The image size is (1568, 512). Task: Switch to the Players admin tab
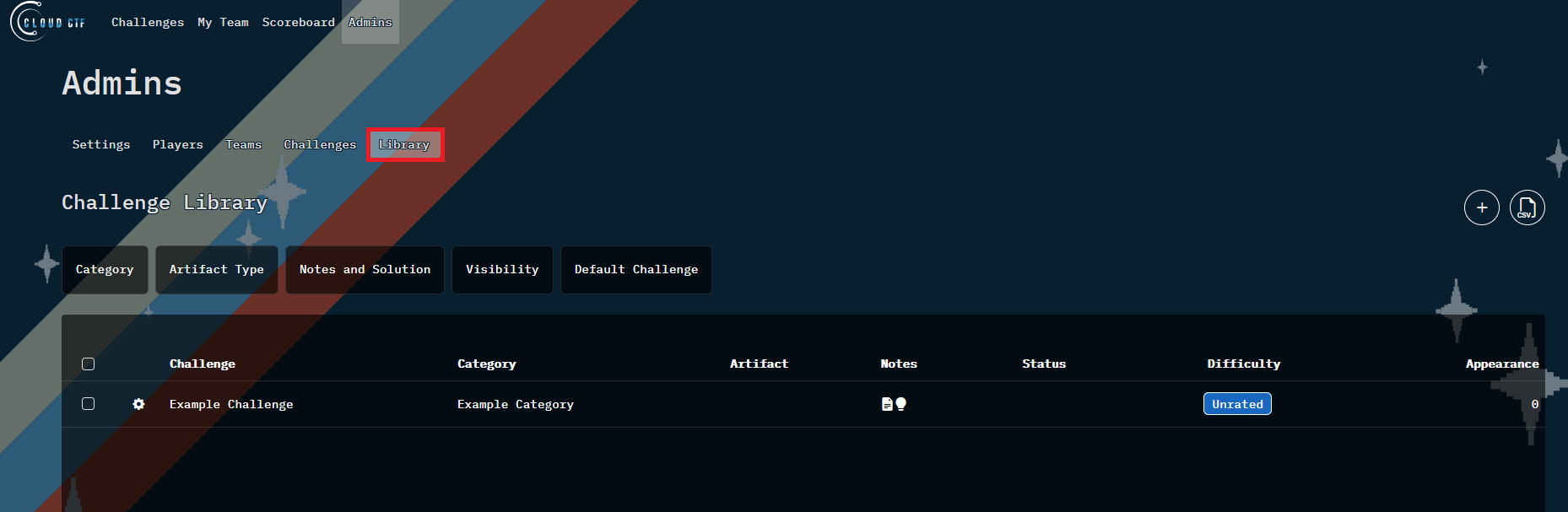178,144
